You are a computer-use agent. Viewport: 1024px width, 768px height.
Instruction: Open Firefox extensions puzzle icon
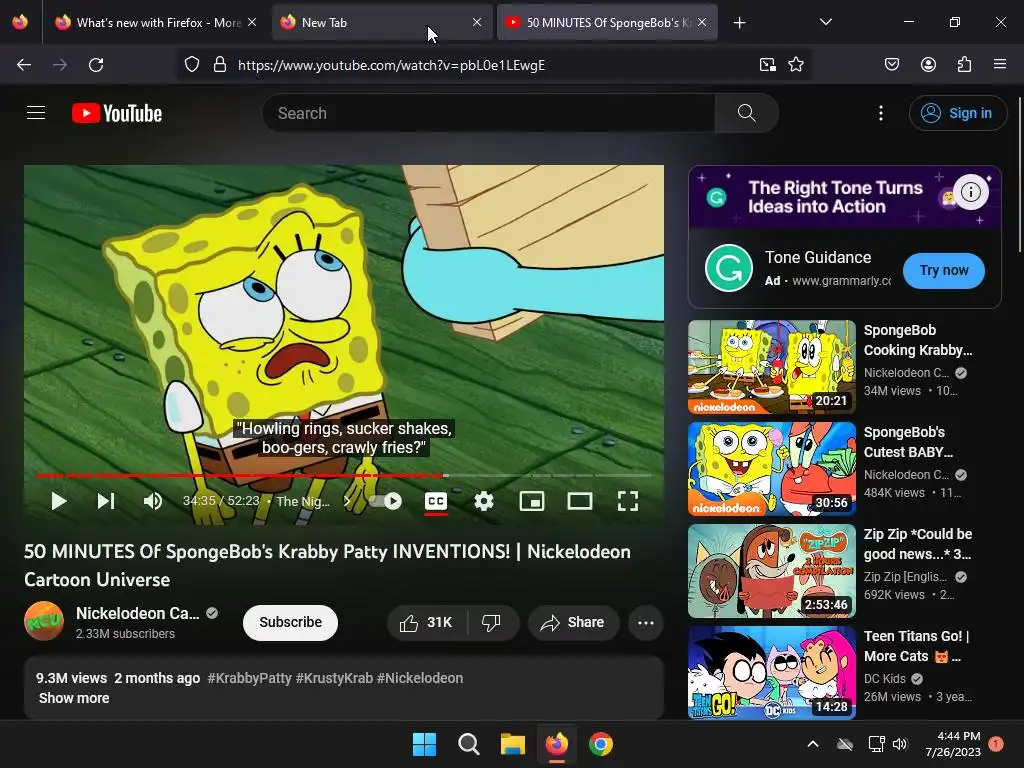(x=964, y=65)
